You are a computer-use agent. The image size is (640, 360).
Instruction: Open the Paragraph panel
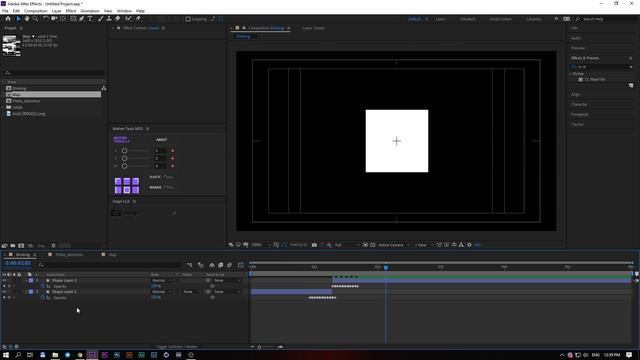click(580, 114)
